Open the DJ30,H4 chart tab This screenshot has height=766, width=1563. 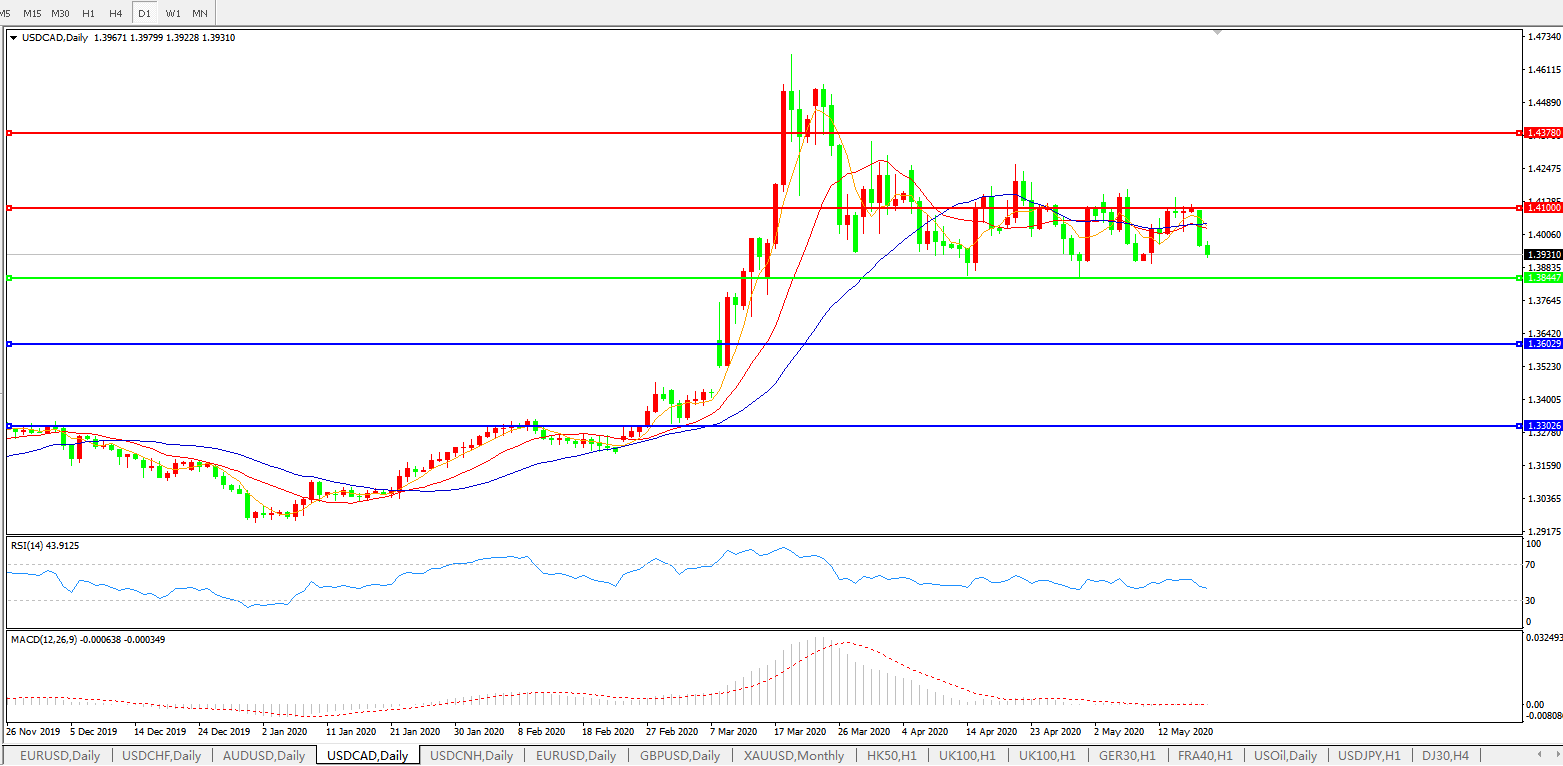[x=1445, y=756]
